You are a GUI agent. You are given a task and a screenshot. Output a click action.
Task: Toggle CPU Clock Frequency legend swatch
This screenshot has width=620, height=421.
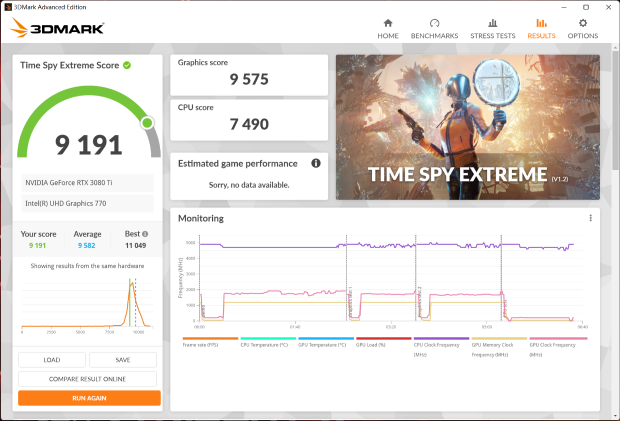[x=441, y=338]
